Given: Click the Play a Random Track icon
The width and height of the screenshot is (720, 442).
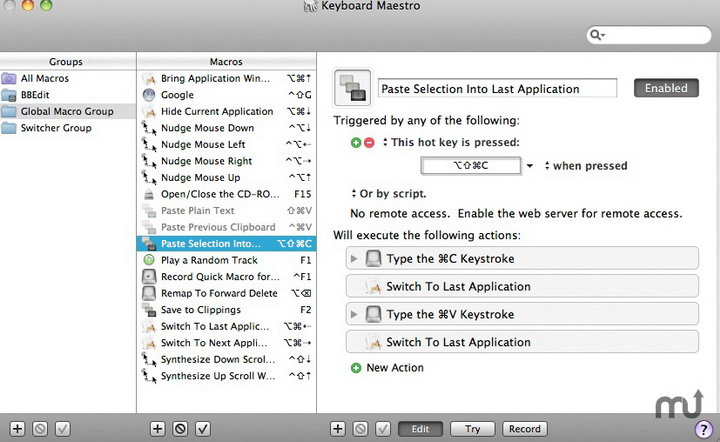Looking at the screenshot, I should 149,260.
